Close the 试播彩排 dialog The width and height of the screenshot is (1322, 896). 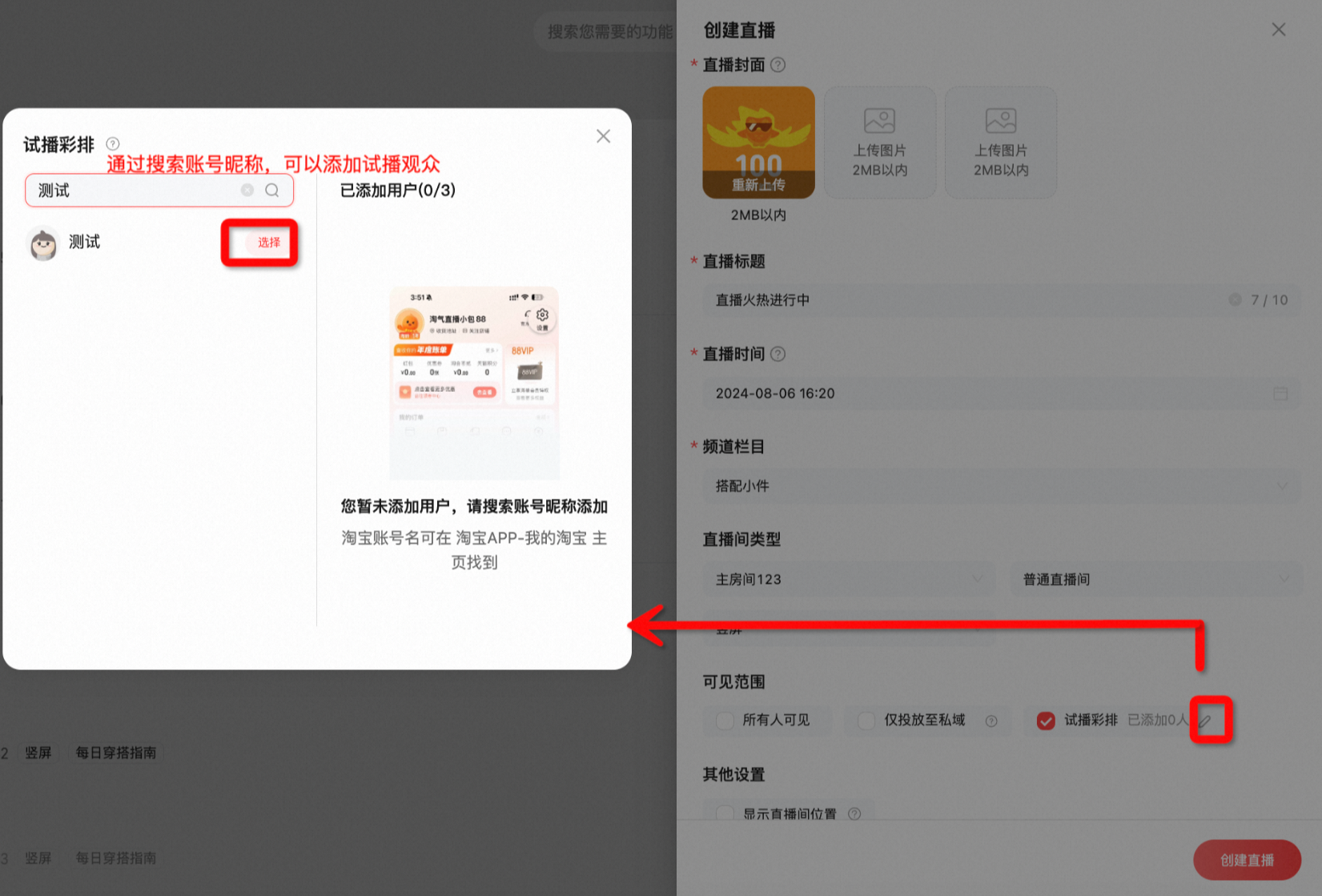point(603,136)
